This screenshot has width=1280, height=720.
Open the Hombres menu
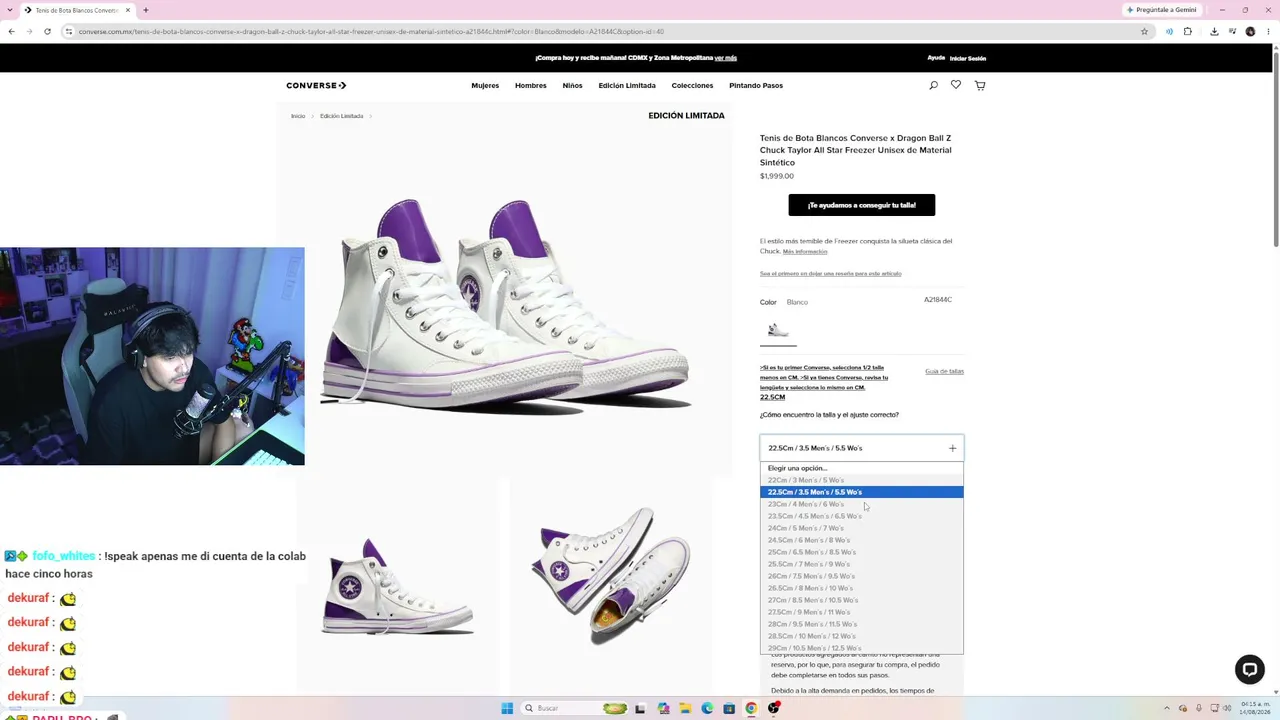(531, 85)
